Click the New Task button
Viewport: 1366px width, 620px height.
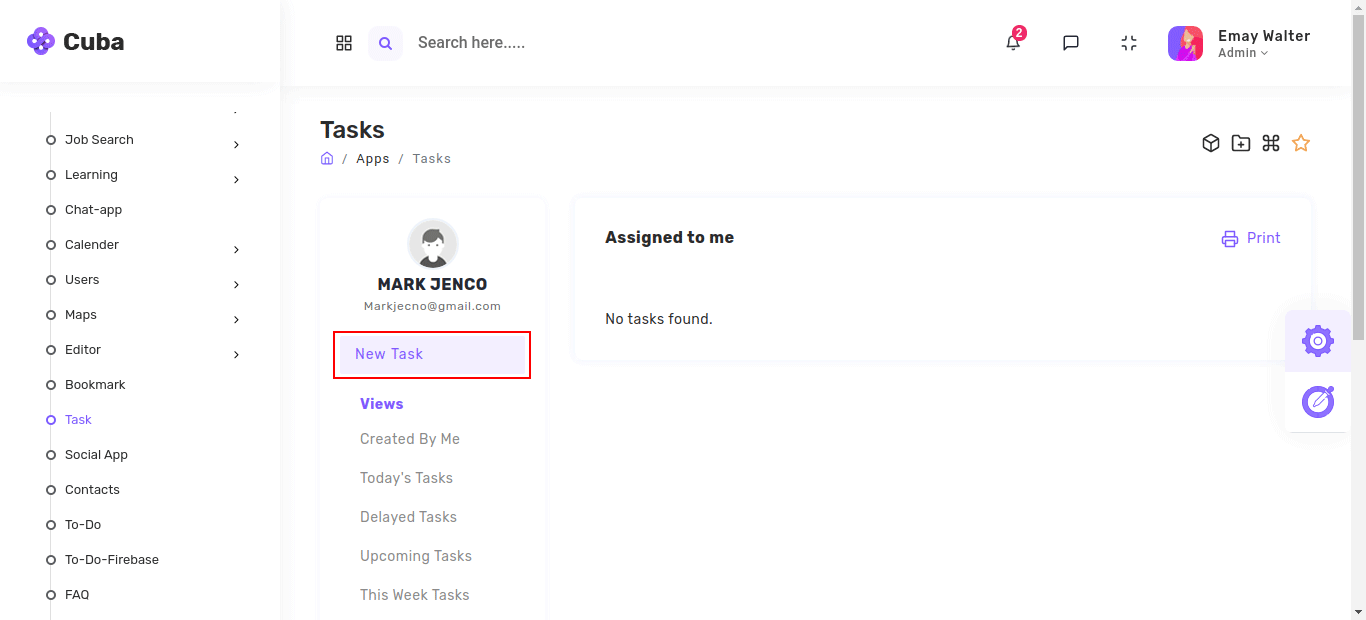pyautogui.click(x=431, y=355)
